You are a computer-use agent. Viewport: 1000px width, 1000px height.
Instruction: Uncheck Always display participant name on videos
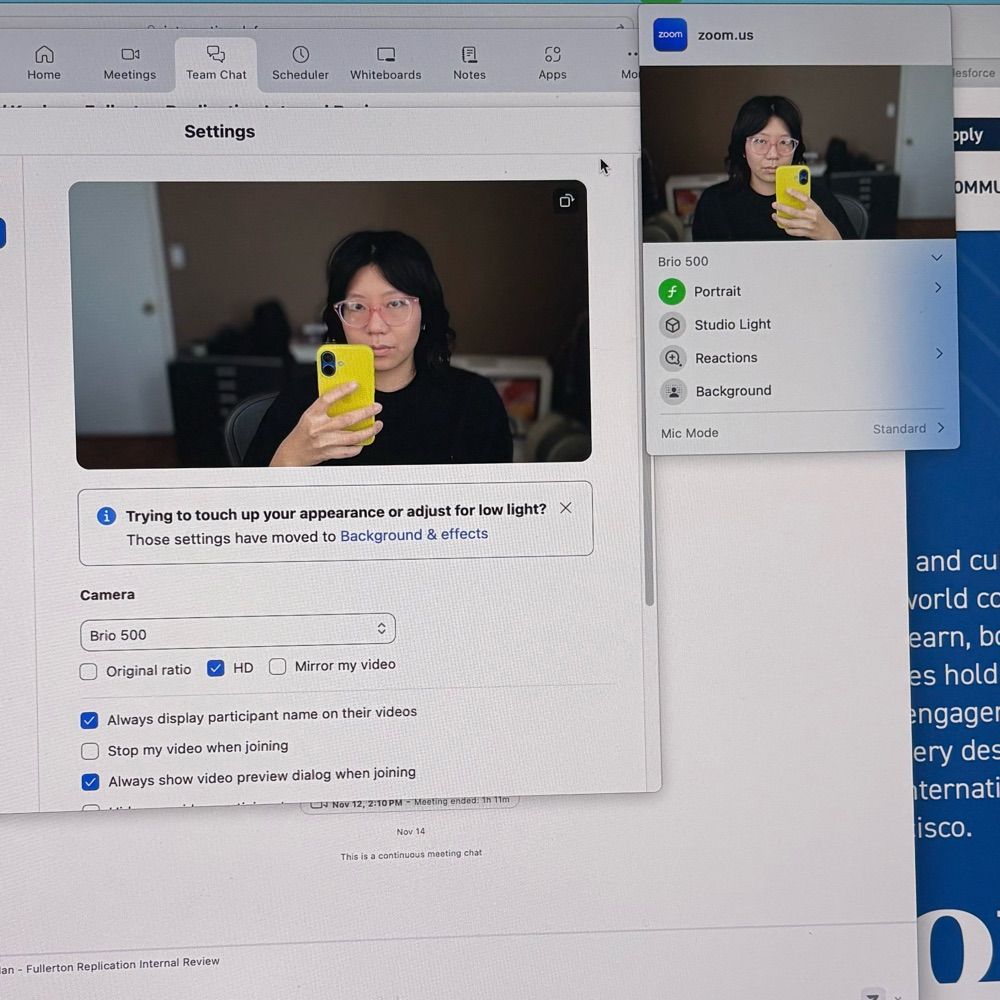coord(89,720)
